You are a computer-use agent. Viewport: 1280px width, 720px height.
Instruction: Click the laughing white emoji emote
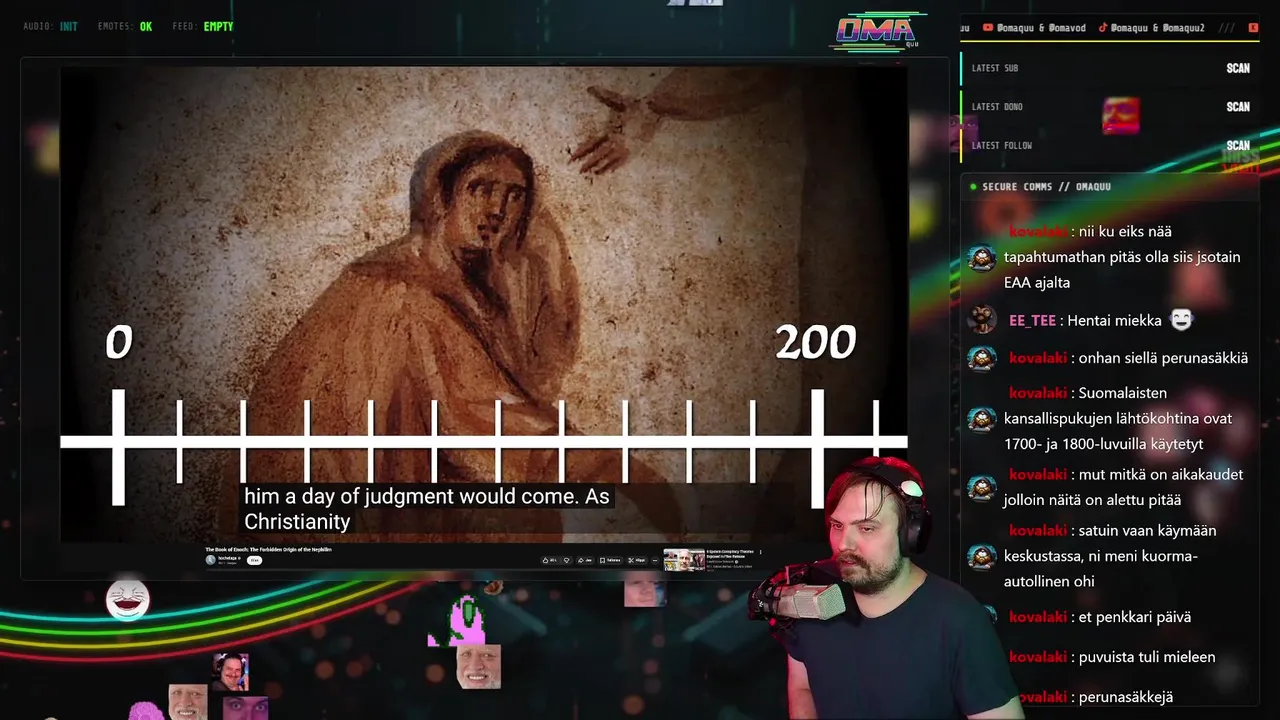click(x=128, y=600)
